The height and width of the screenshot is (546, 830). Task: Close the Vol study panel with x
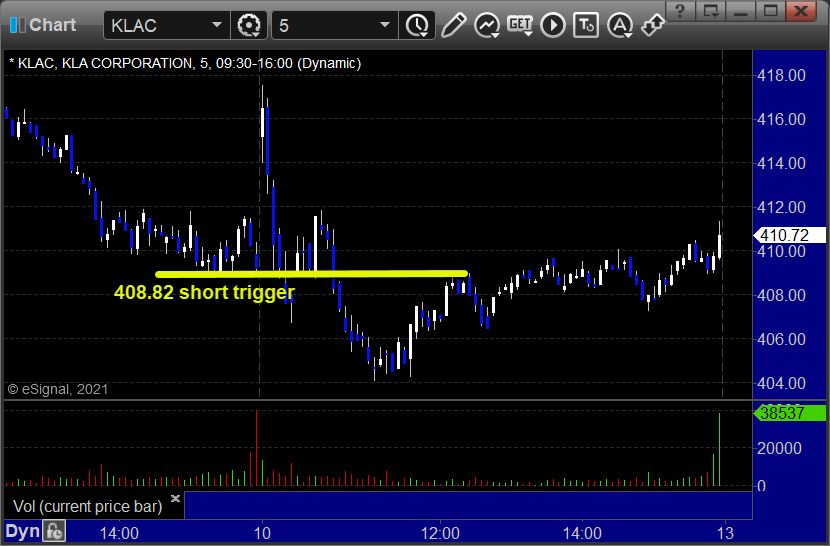click(176, 498)
